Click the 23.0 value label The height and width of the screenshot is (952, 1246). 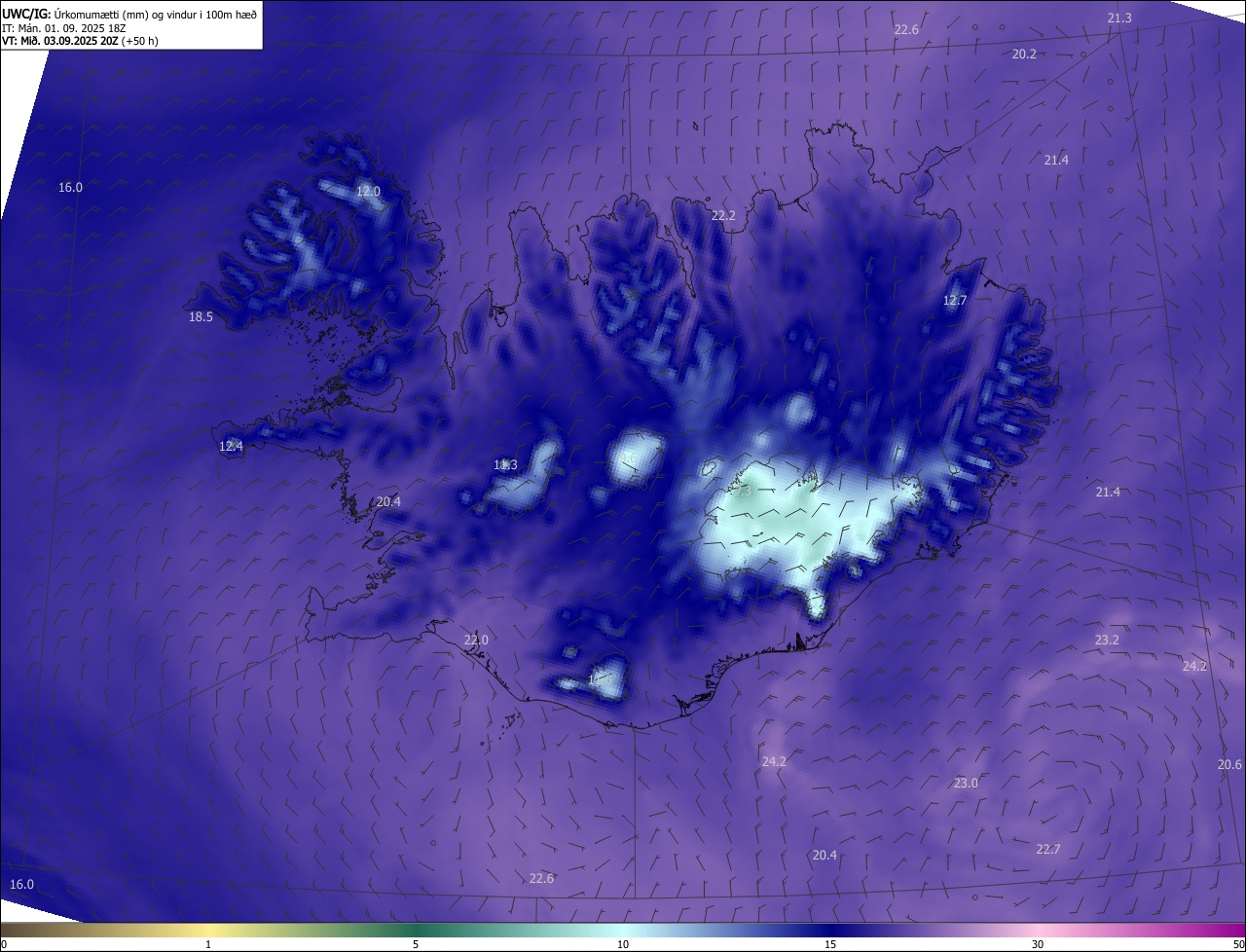[966, 783]
